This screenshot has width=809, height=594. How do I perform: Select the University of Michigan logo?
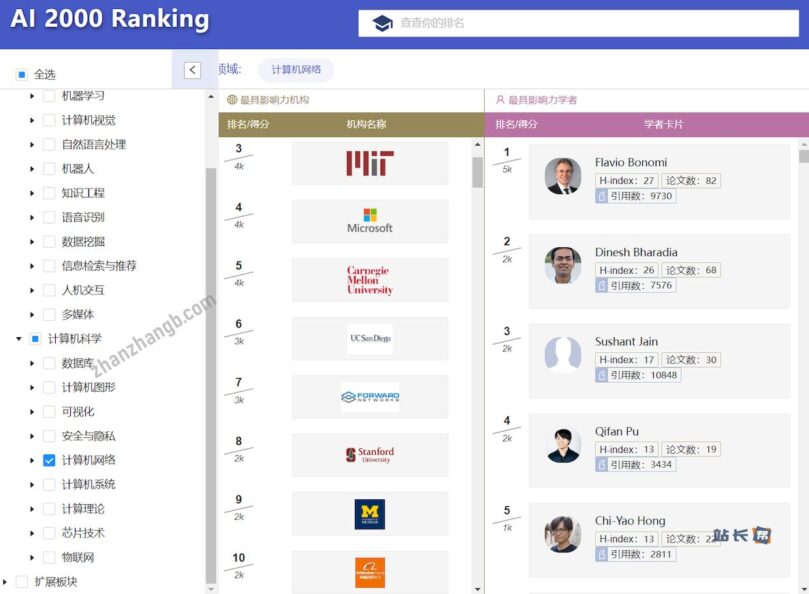point(370,514)
